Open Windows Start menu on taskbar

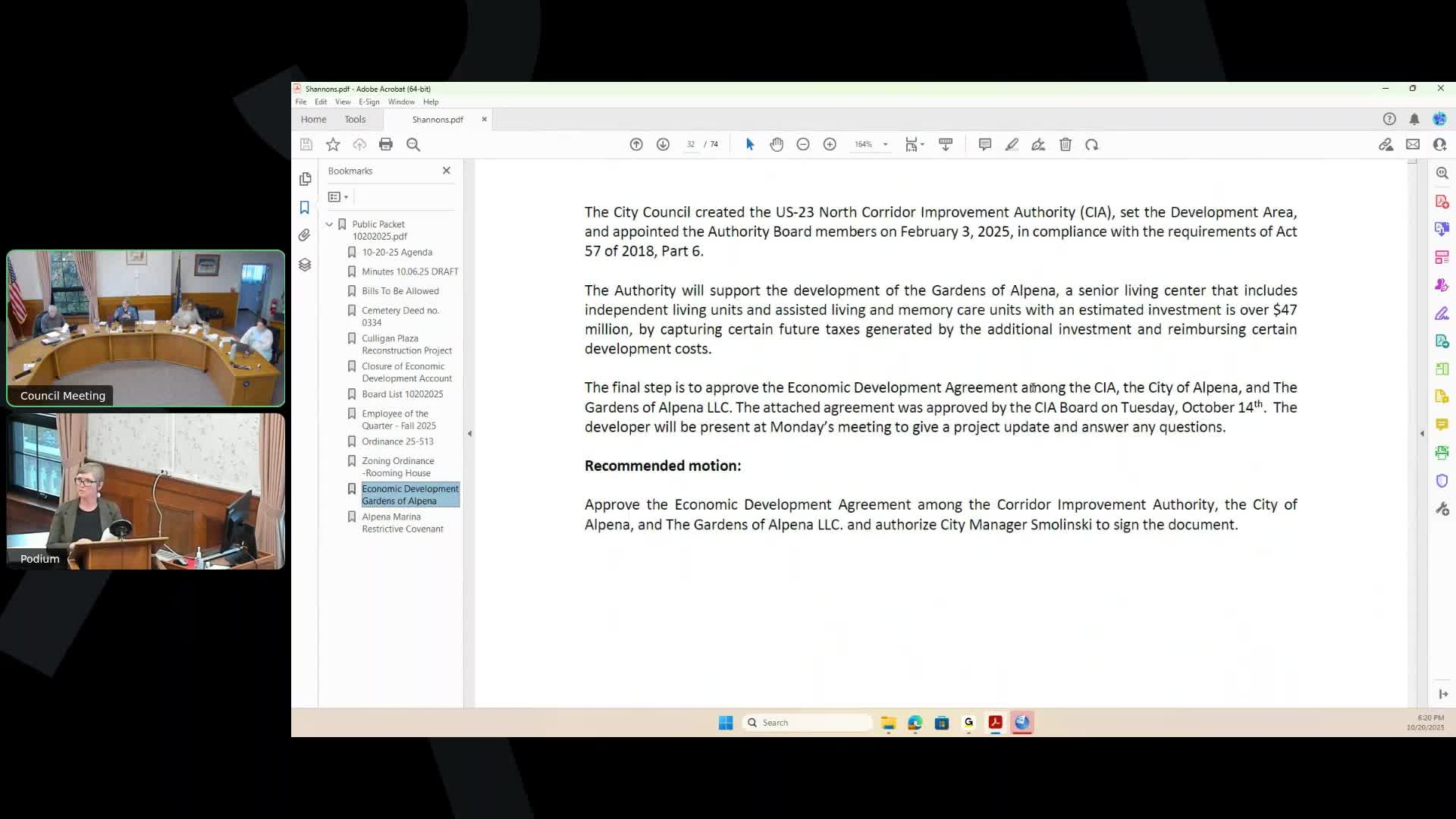726,723
